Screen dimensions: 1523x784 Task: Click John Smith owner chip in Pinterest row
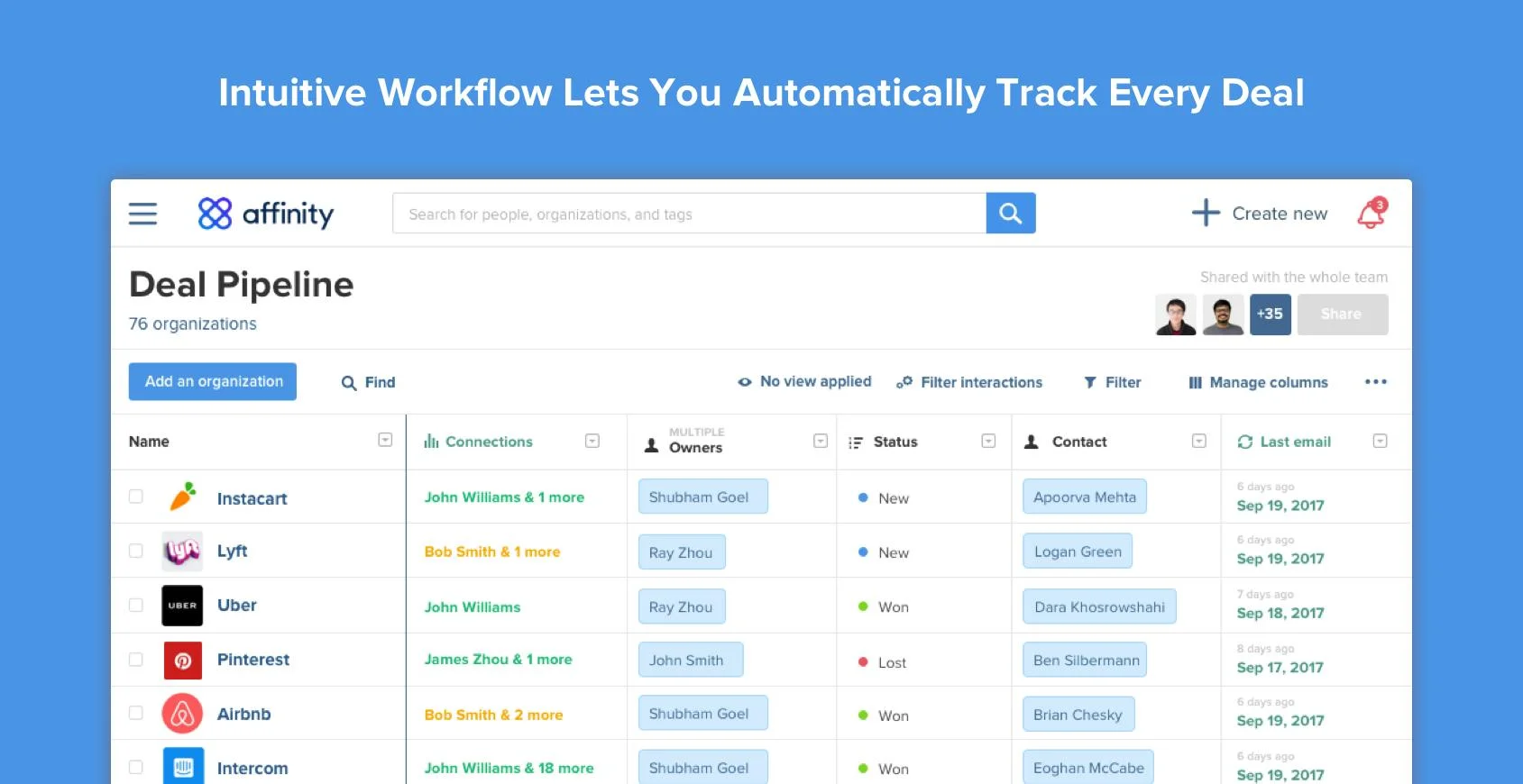pyautogui.click(x=691, y=660)
